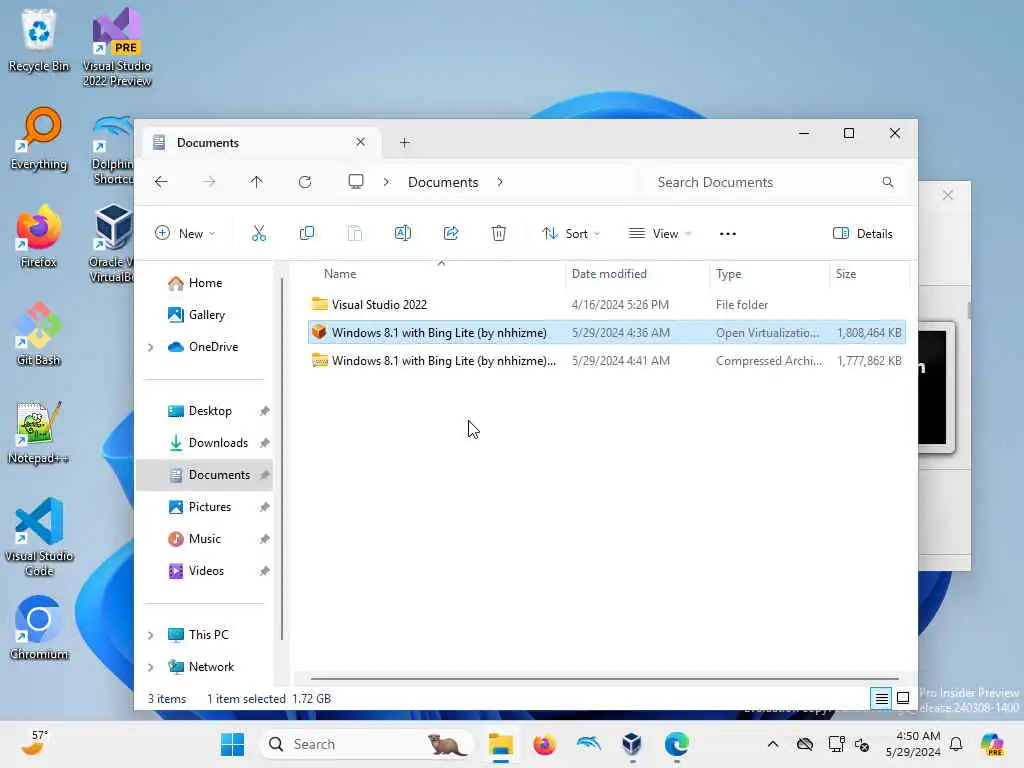Image resolution: width=1024 pixels, height=768 pixels.
Task: Select Network in navigation pane
Action: (x=211, y=667)
